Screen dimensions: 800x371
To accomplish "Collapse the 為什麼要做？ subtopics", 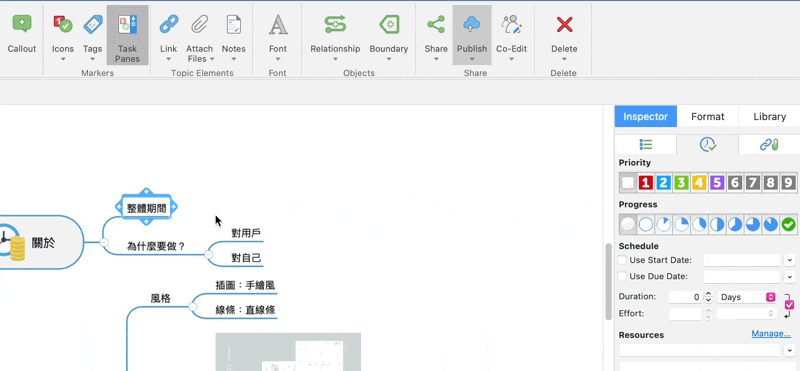I will tap(208, 254).
